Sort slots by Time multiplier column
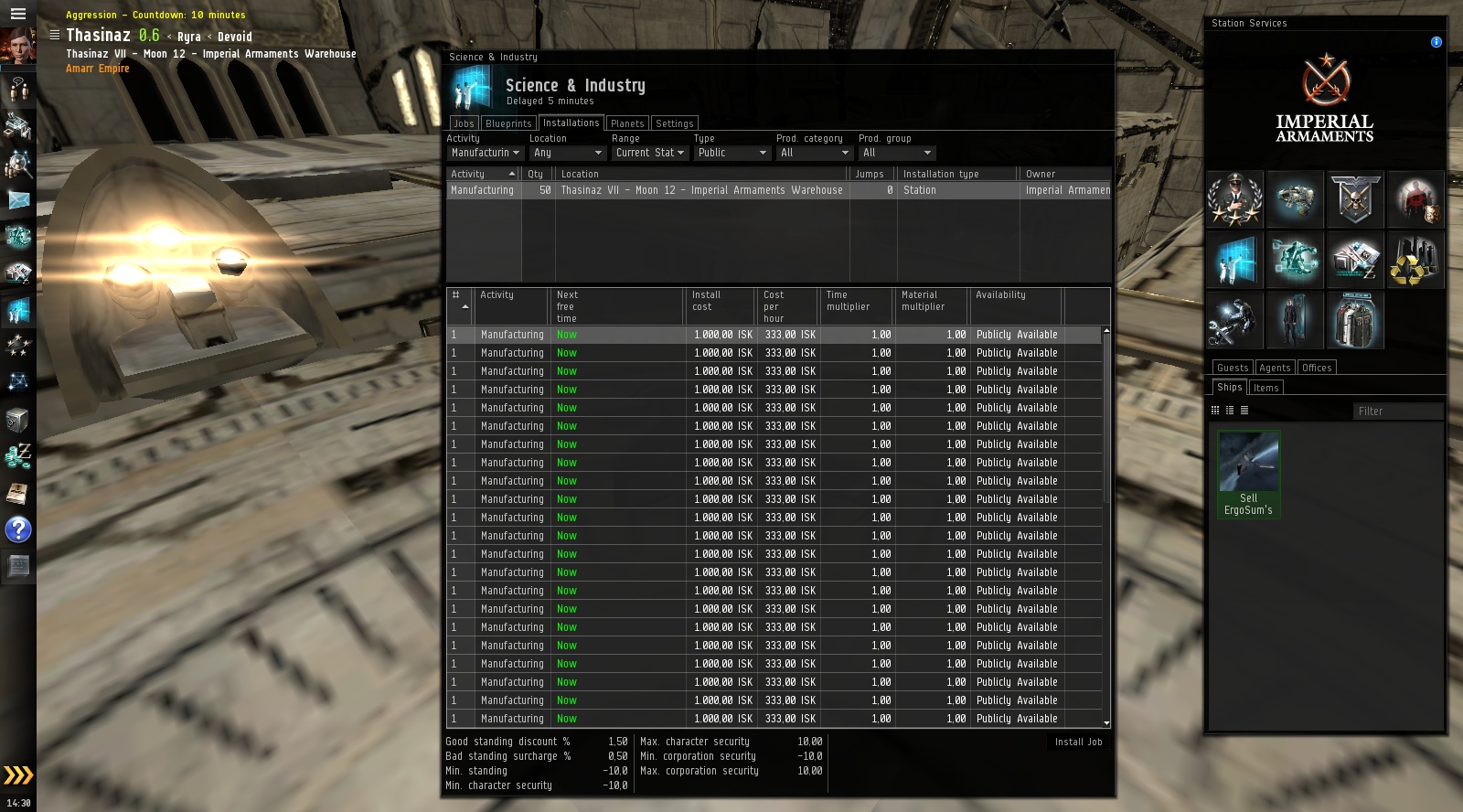Screen dimensions: 1463x812 coord(857,306)
